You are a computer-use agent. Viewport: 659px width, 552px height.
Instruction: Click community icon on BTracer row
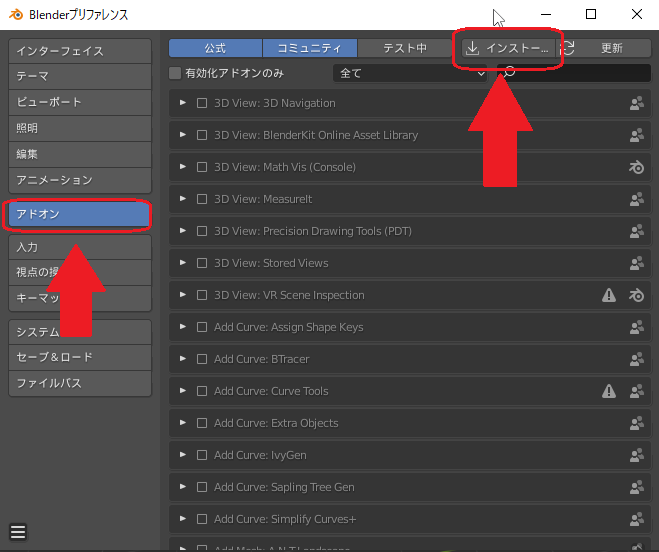pos(637,359)
